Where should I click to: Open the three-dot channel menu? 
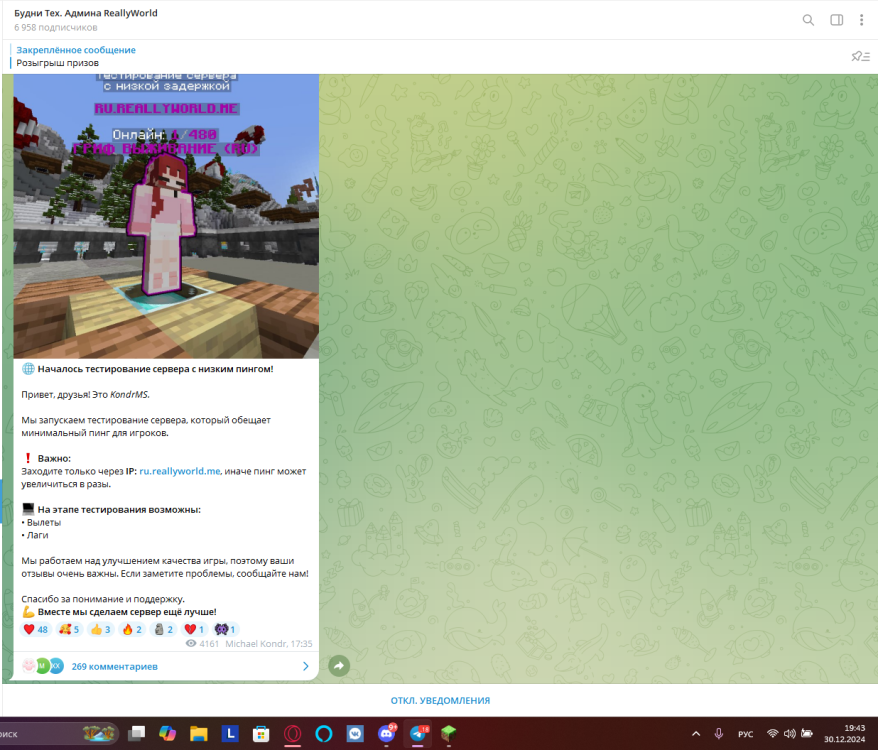click(x=861, y=20)
